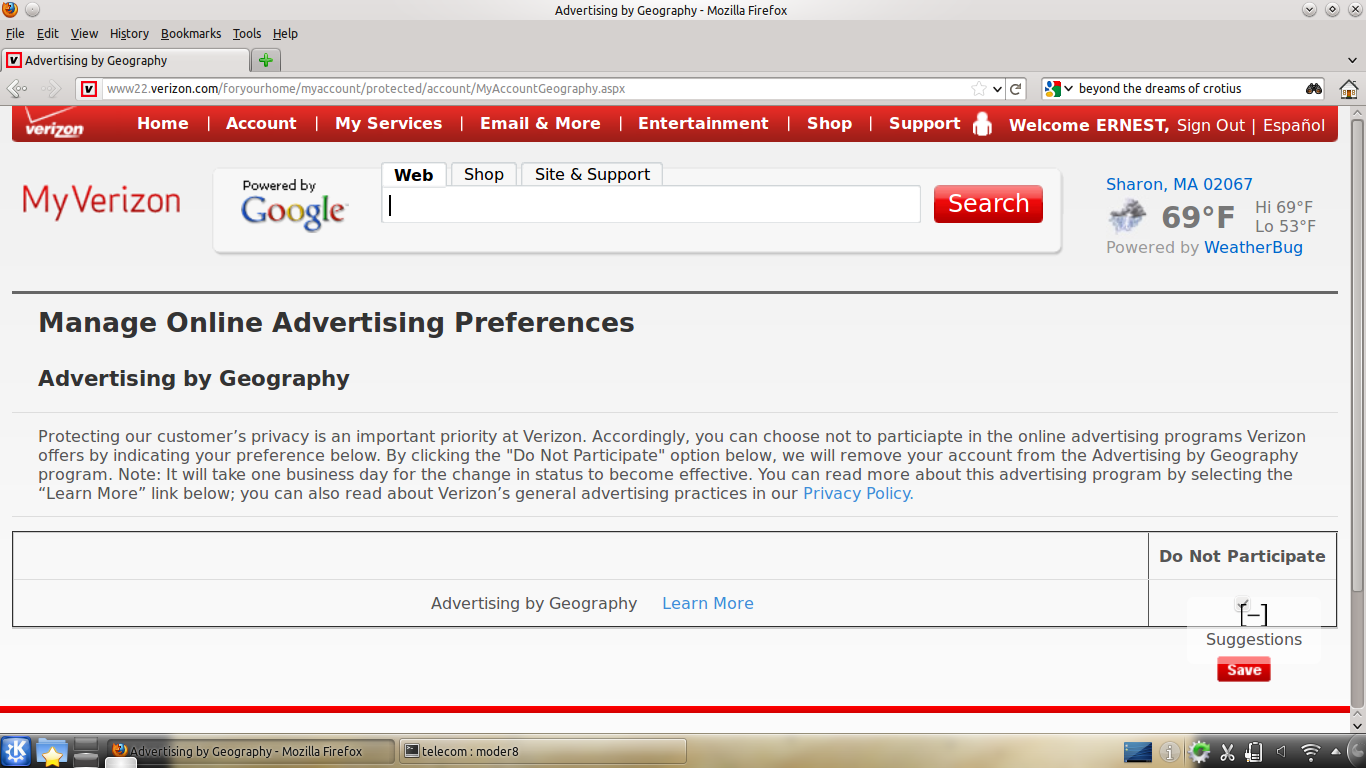Open the WeatherBug link
Screen dimensions: 1366x768
pos(1253,247)
